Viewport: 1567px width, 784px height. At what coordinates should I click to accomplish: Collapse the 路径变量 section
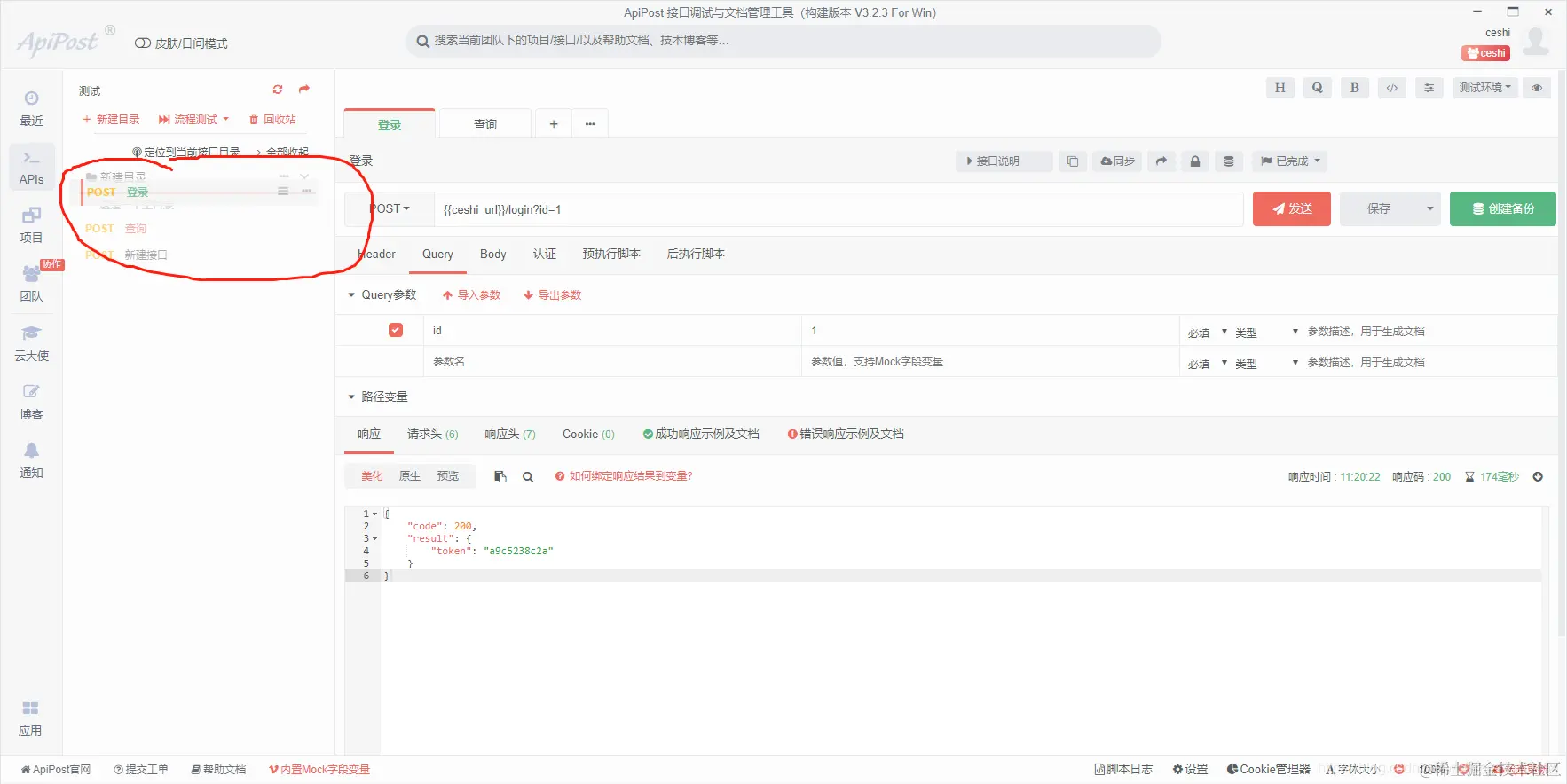[378, 396]
